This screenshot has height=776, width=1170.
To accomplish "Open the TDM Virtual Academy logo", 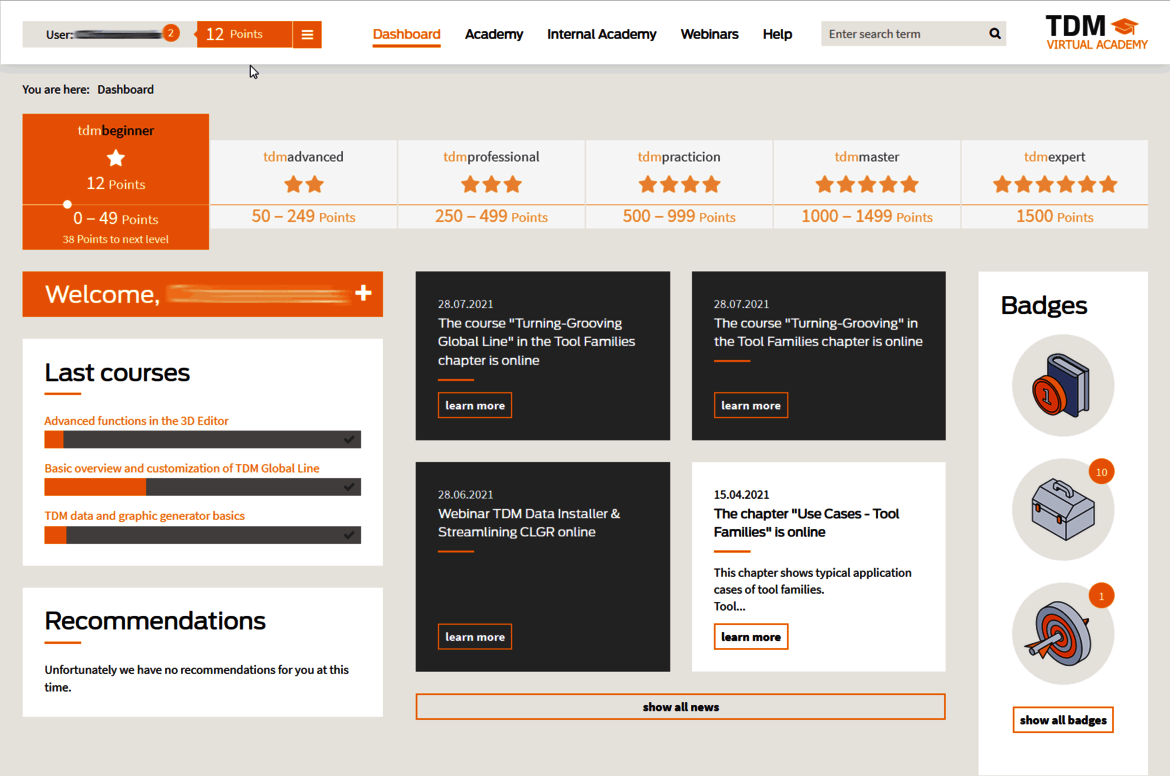I will (x=1096, y=33).
